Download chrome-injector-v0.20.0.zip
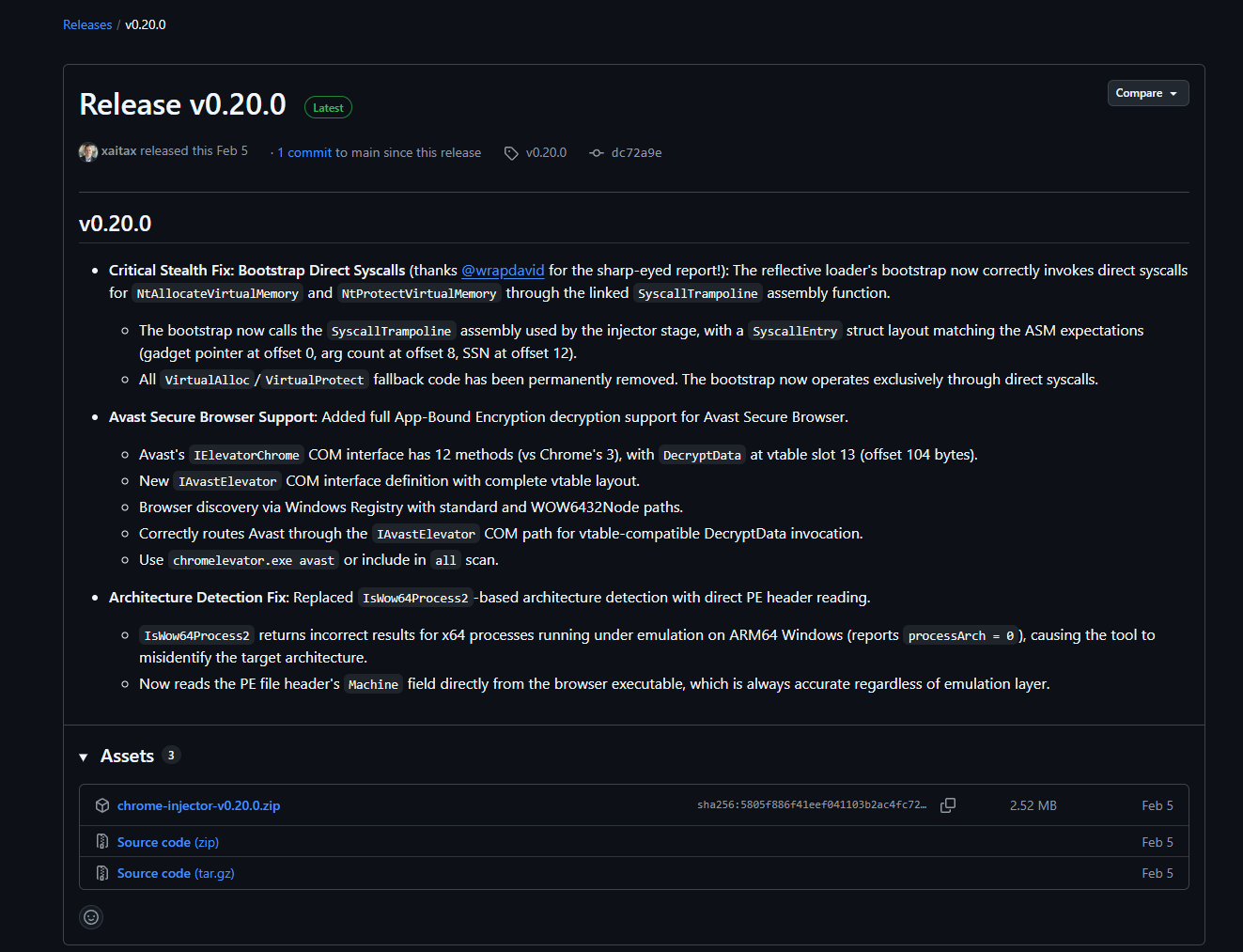 click(198, 805)
